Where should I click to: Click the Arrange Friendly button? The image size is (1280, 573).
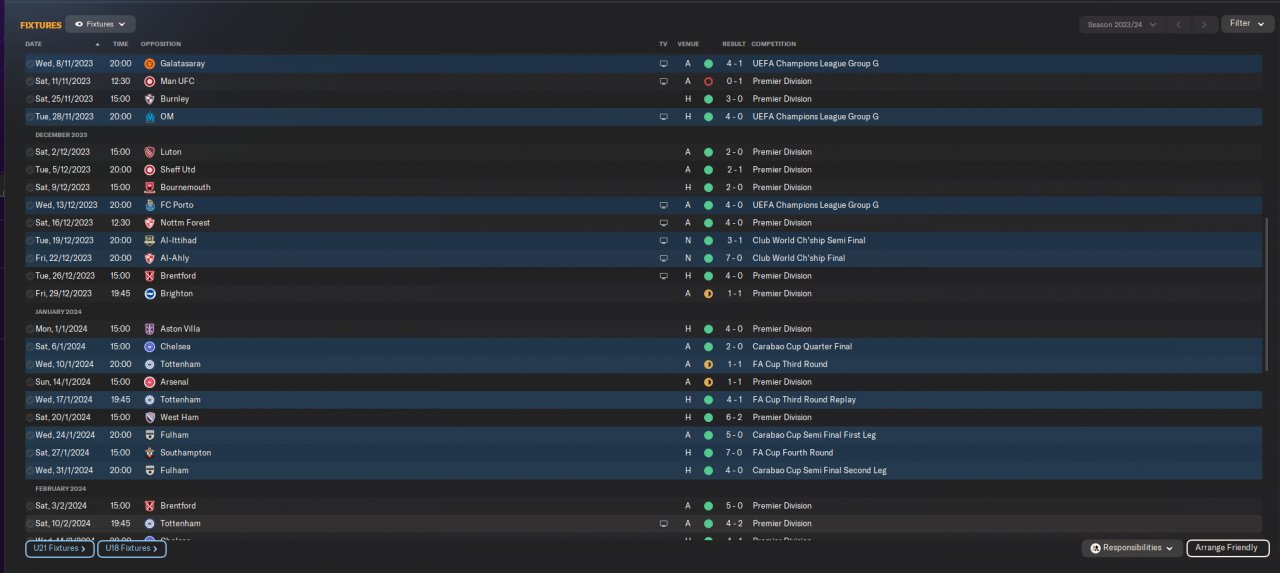point(1227,548)
